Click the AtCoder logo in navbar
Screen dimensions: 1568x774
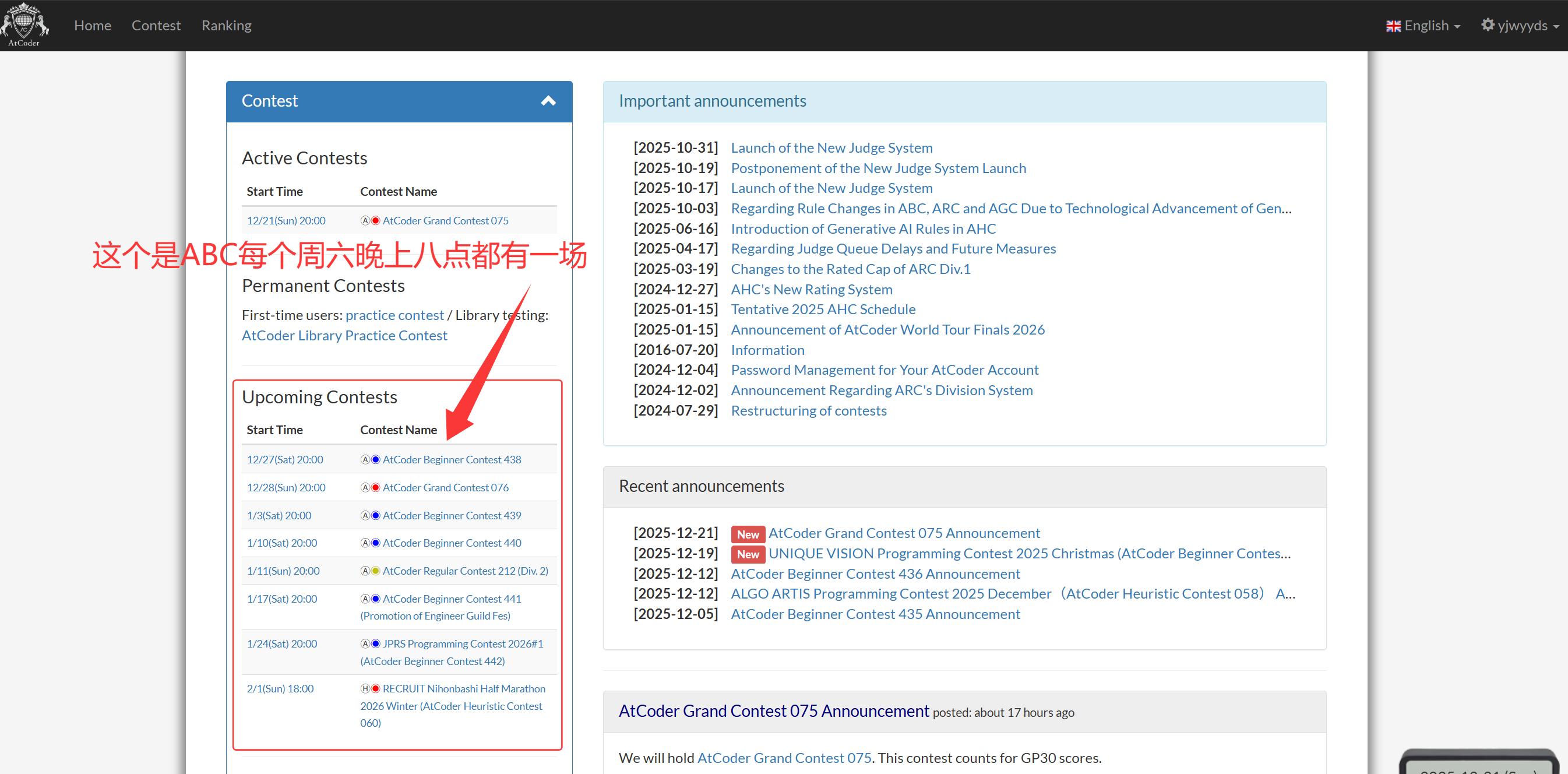24,25
